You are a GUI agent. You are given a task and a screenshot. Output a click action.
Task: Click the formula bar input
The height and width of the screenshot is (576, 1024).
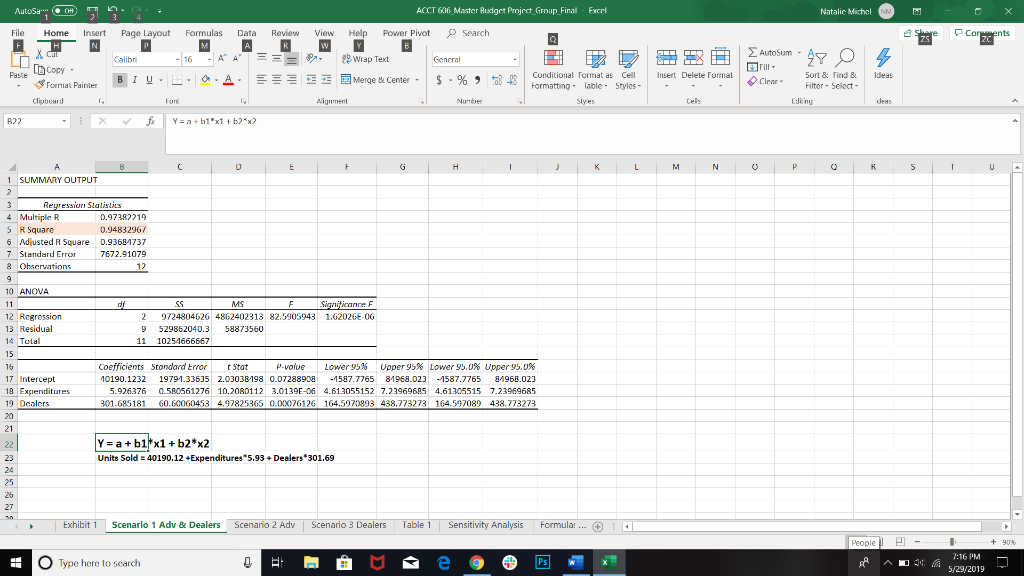pyautogui.click(x=589, y=134)
